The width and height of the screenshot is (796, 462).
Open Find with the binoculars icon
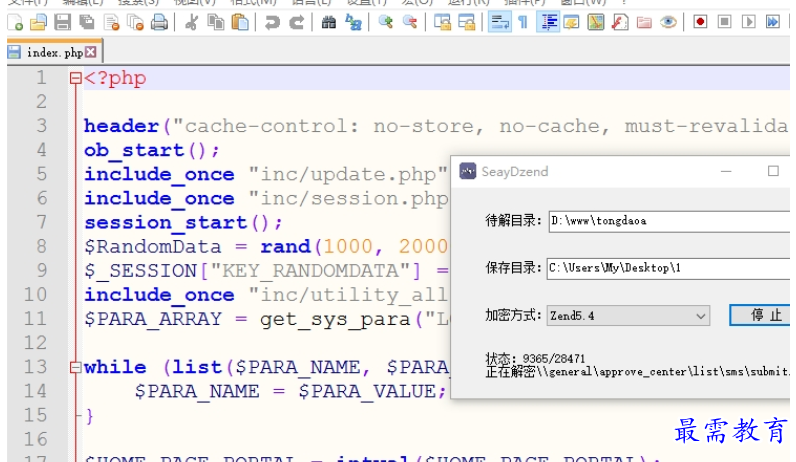(329, 21)
